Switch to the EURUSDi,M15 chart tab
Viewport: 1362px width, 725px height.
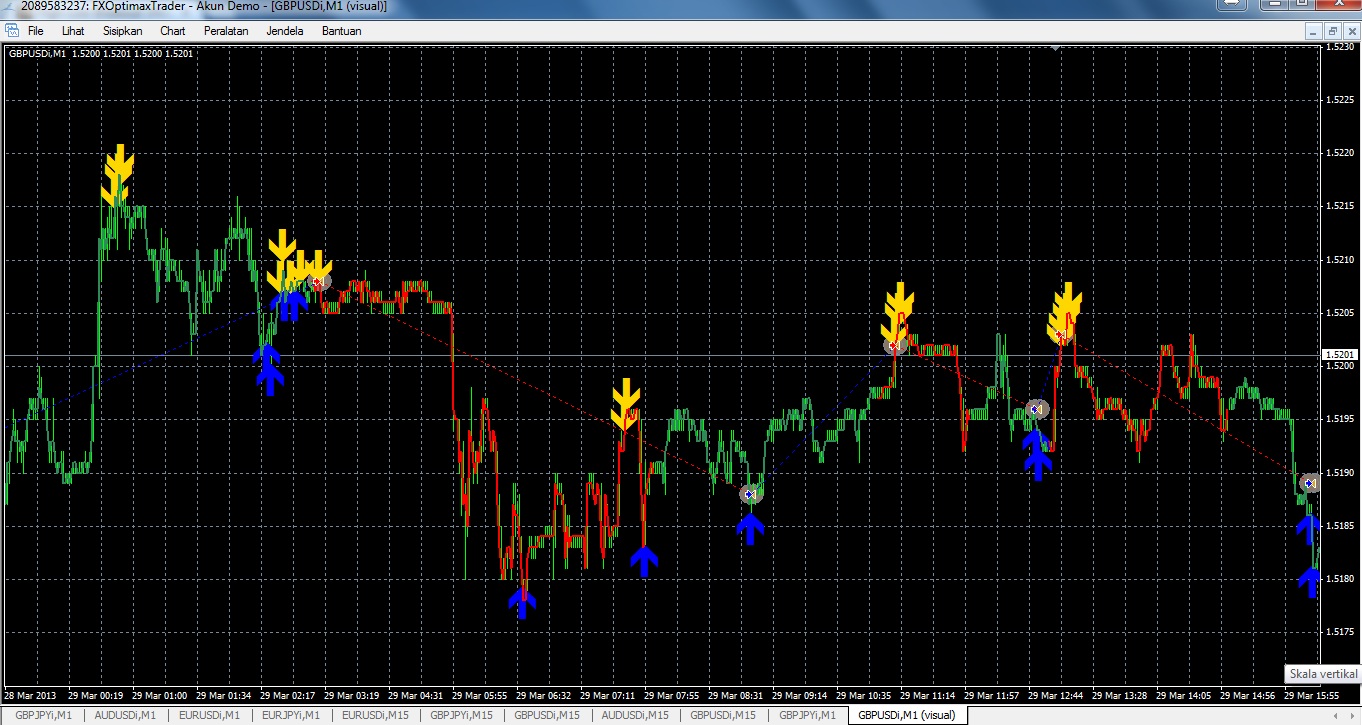point(376,715)
